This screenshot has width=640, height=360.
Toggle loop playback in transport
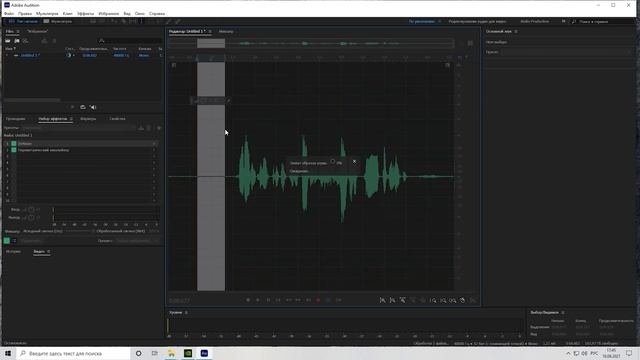328,300
